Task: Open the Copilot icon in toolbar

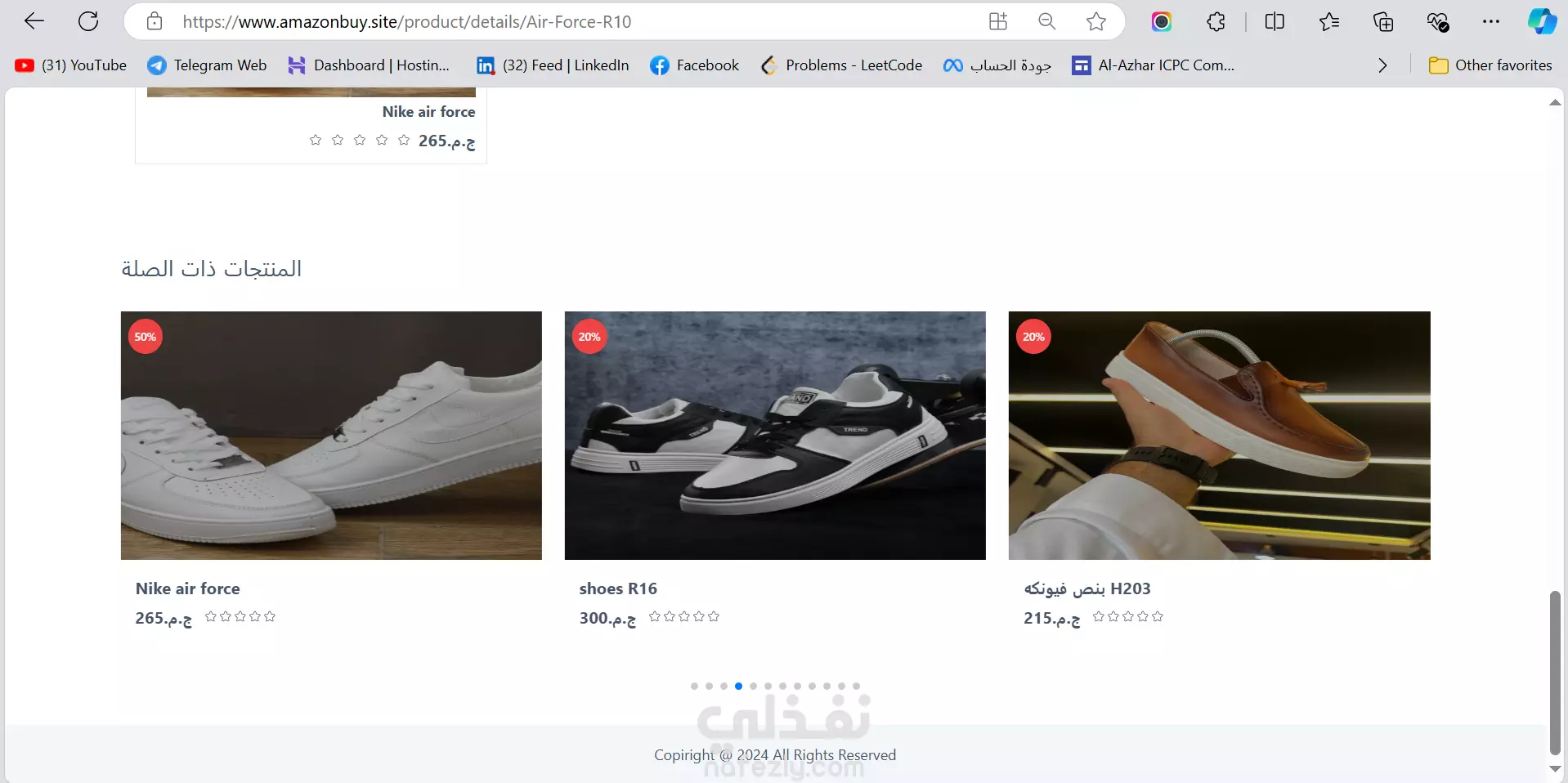Action: point(1542,21)
